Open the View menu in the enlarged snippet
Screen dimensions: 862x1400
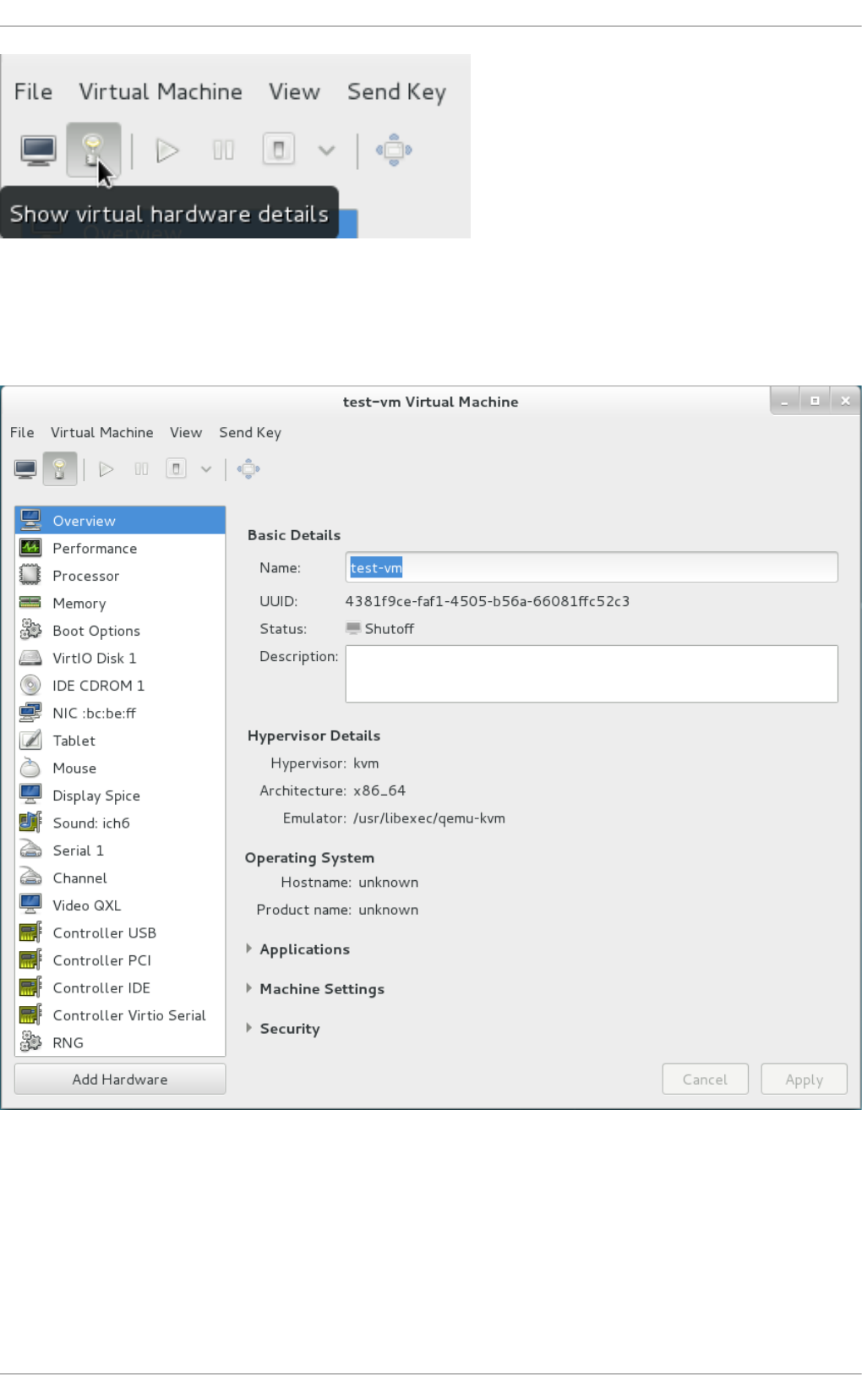[294, 92]
